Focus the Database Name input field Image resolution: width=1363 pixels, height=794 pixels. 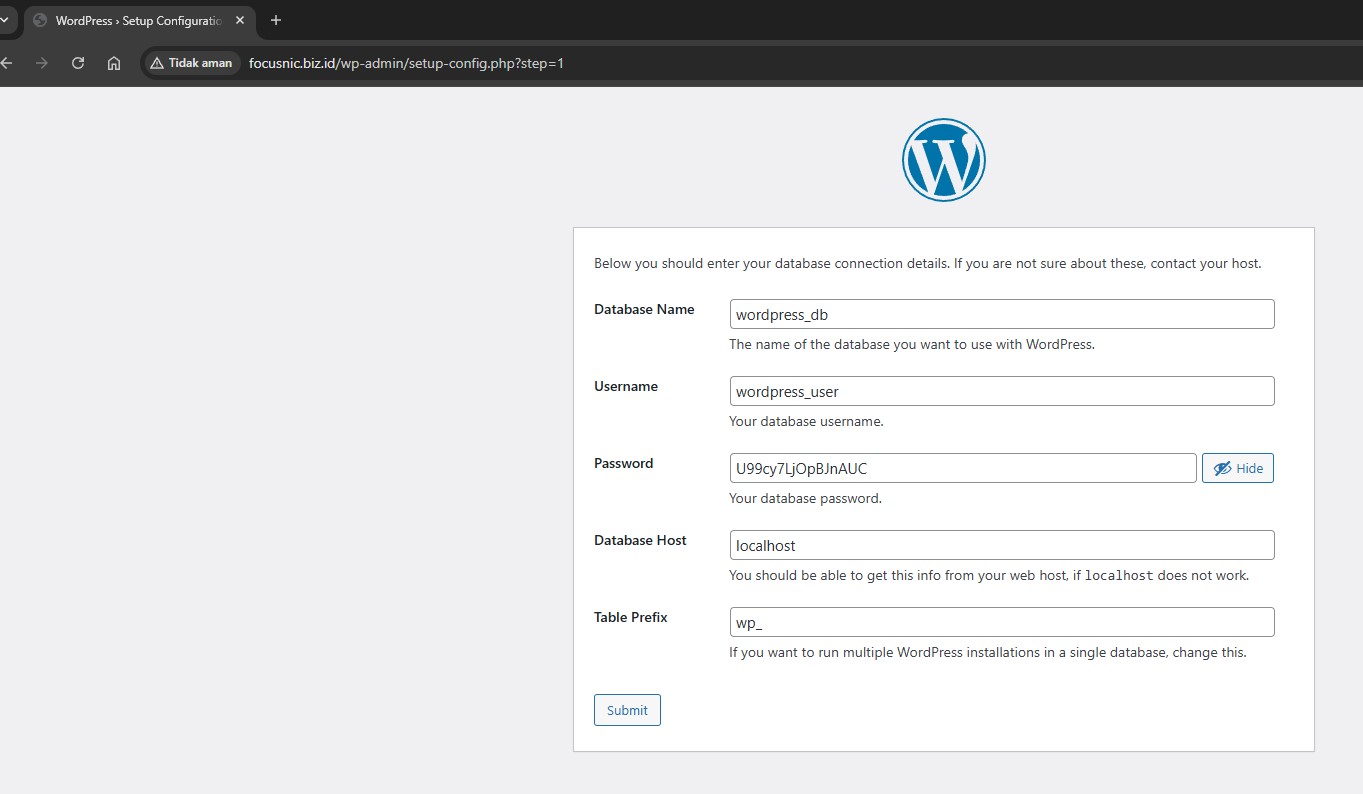click(x=1001, y=314)
